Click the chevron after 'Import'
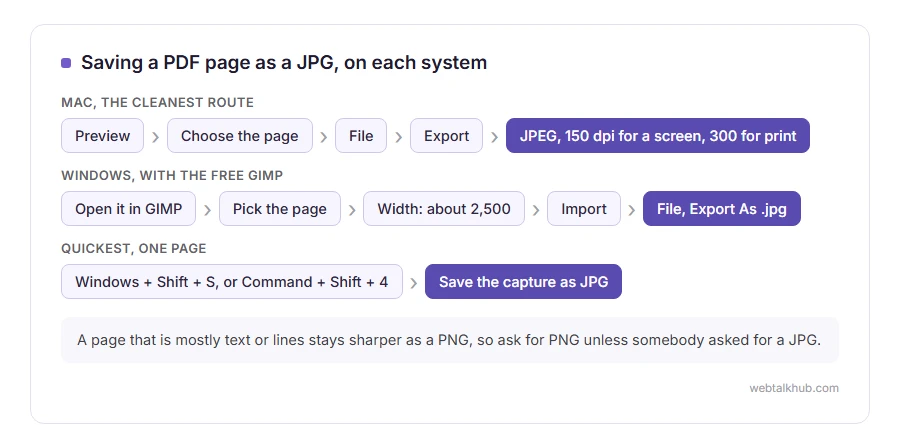 [631, 210]
